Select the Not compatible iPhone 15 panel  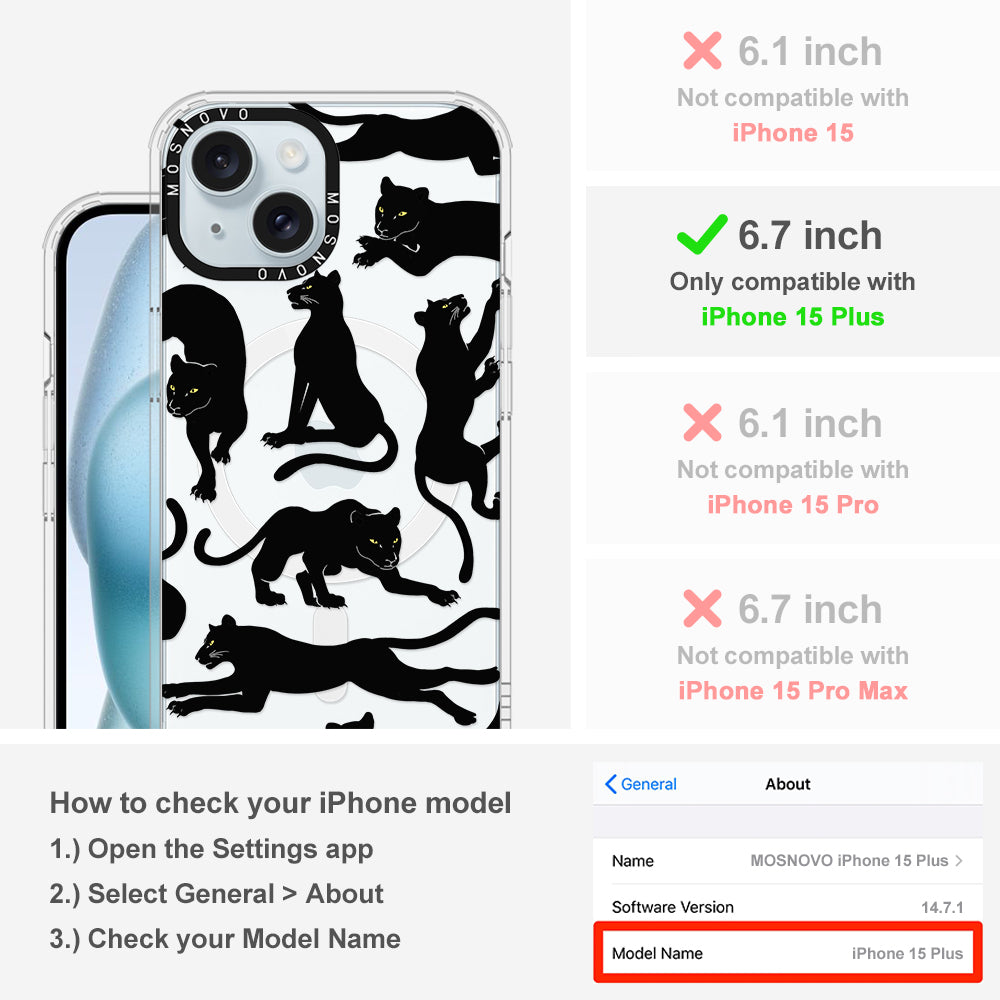point(793,86)
